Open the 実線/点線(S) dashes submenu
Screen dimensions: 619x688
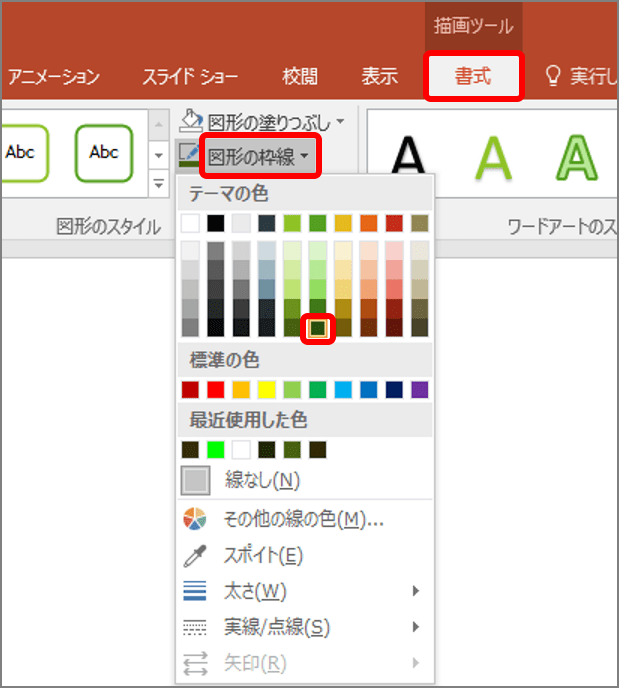[x=305, y=627]
